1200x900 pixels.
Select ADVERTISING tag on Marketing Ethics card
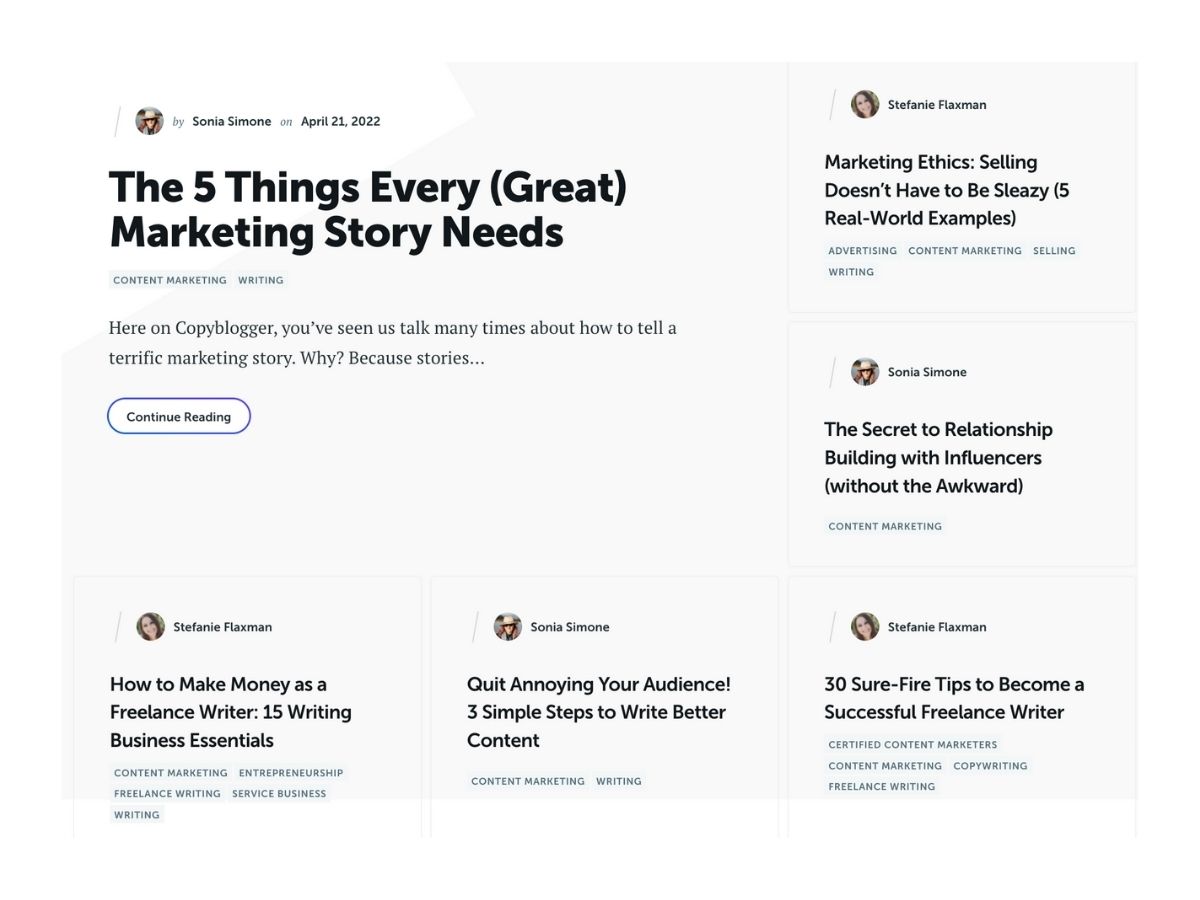(x=863, y=251)
